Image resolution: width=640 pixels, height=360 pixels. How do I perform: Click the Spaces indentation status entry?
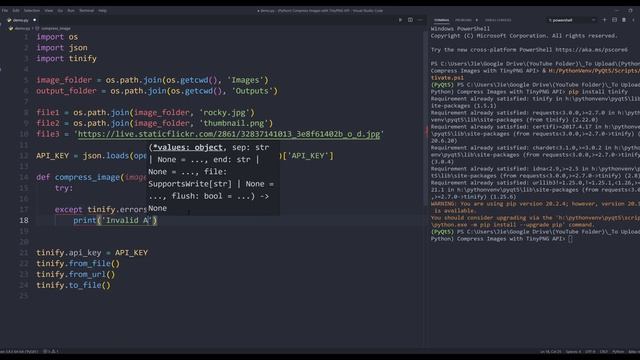point(573,351)
